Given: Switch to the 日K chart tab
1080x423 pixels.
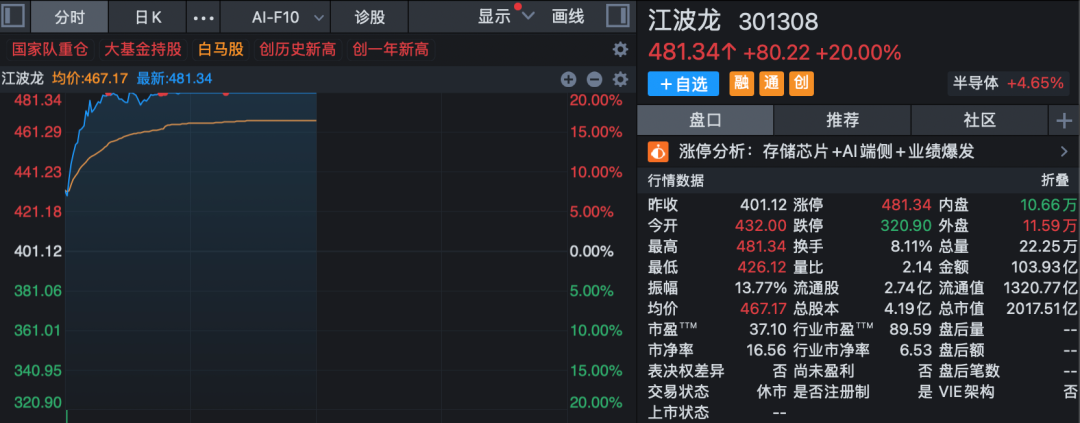Looking at the screenshot, I should pyautogui.click(x=147, y=17).
